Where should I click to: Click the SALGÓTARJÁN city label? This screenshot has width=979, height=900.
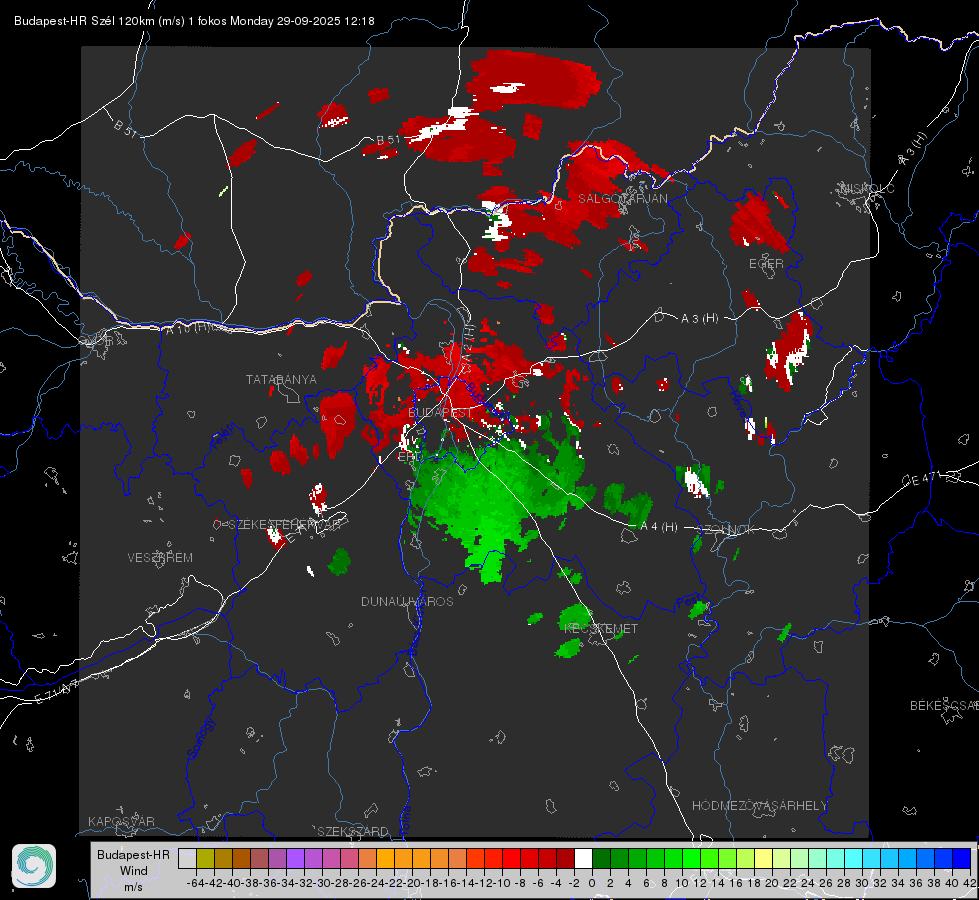coord(622,199)
